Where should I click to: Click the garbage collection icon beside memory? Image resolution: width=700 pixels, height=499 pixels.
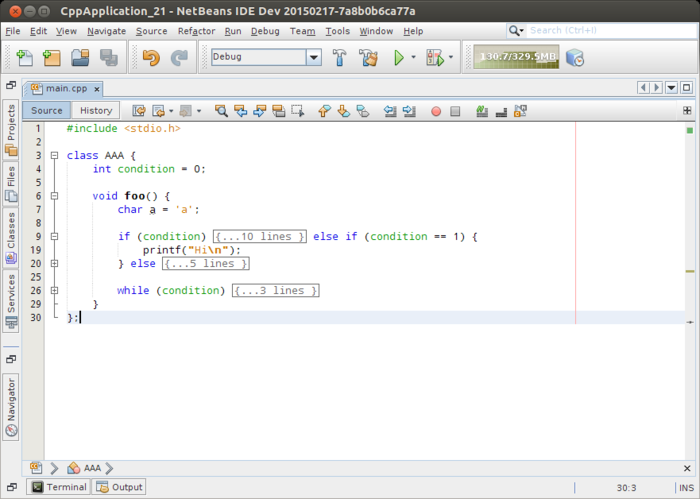[x=575, y=58]
